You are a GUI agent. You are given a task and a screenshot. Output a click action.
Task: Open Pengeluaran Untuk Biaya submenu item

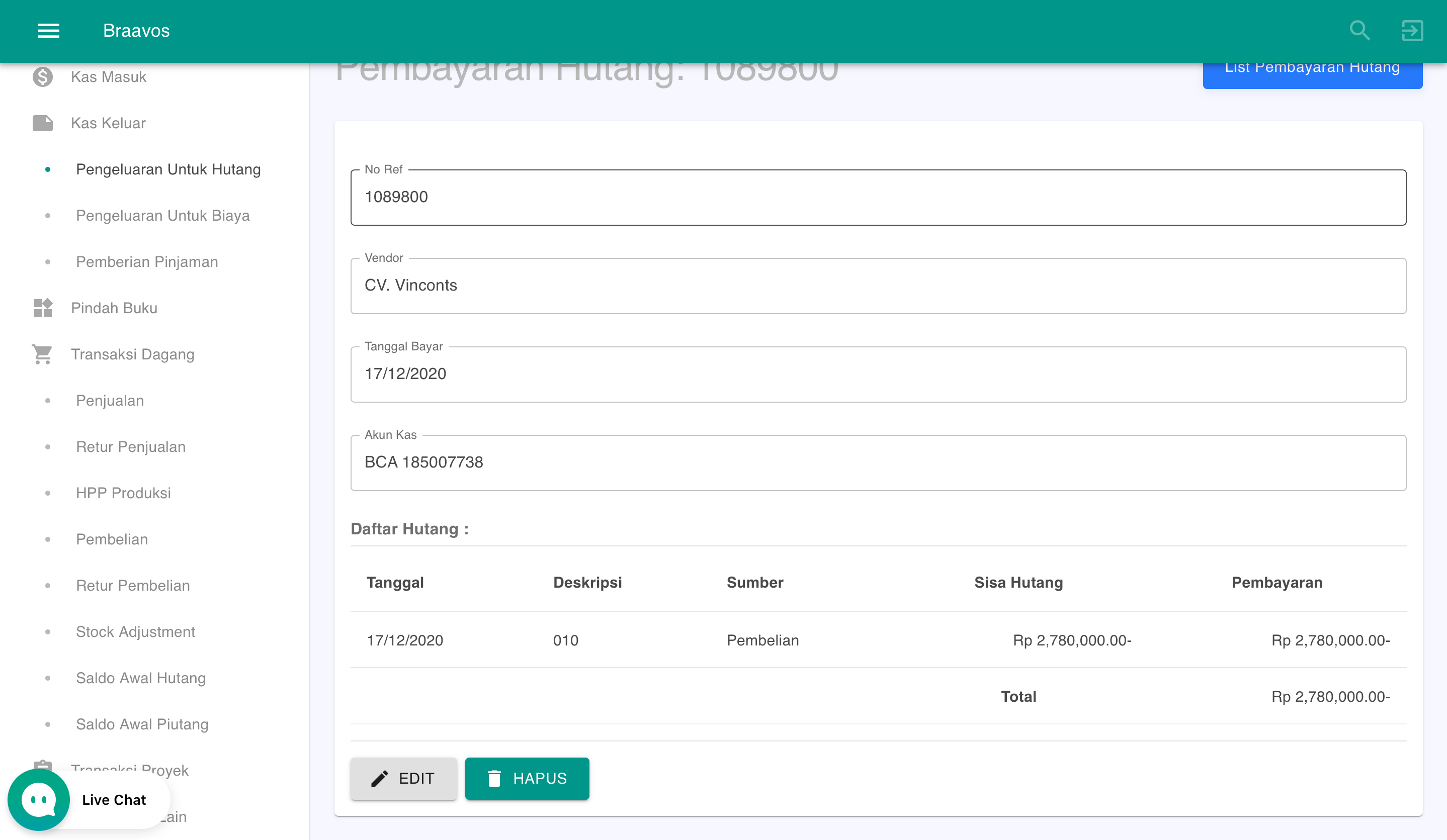(x=162, y=216)
